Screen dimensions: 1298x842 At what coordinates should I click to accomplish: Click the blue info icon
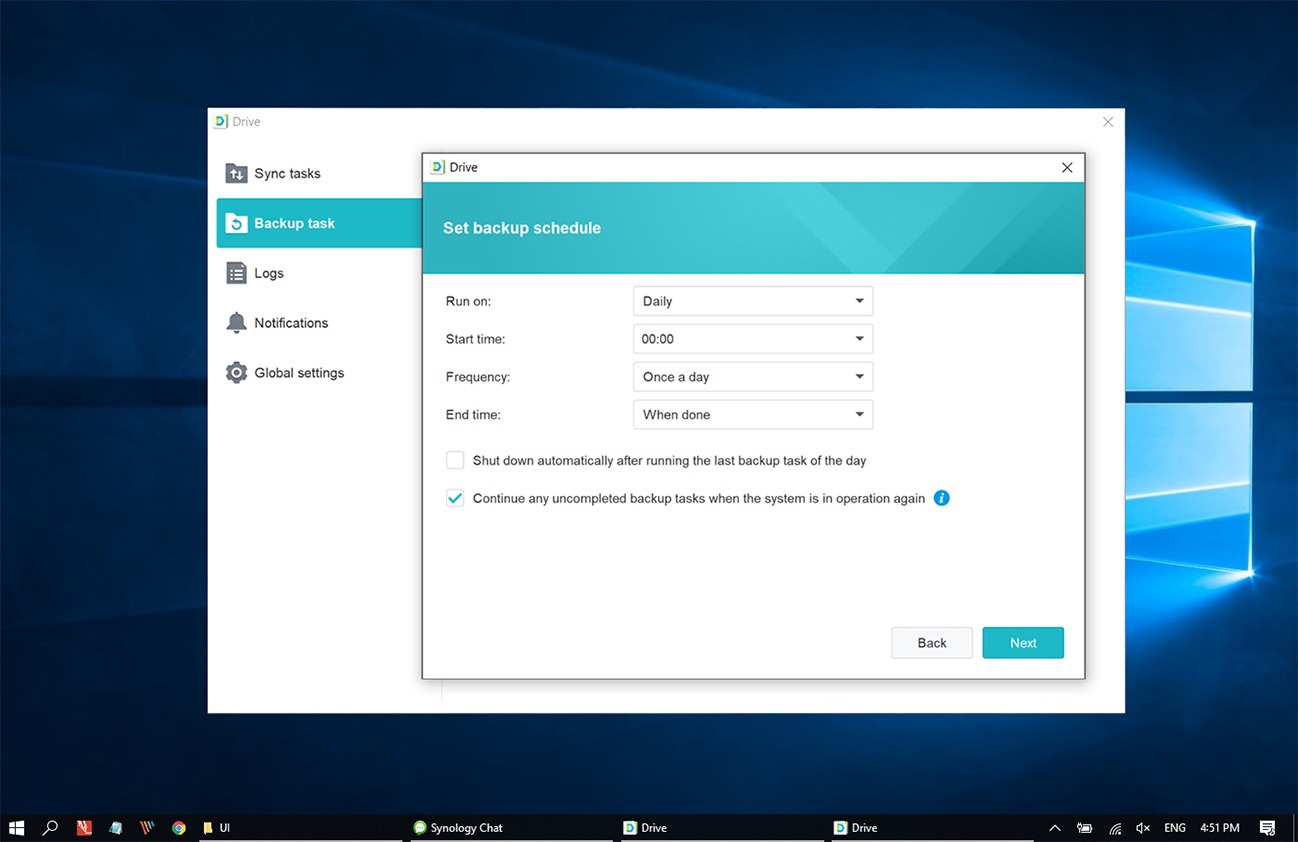[941, 498]
